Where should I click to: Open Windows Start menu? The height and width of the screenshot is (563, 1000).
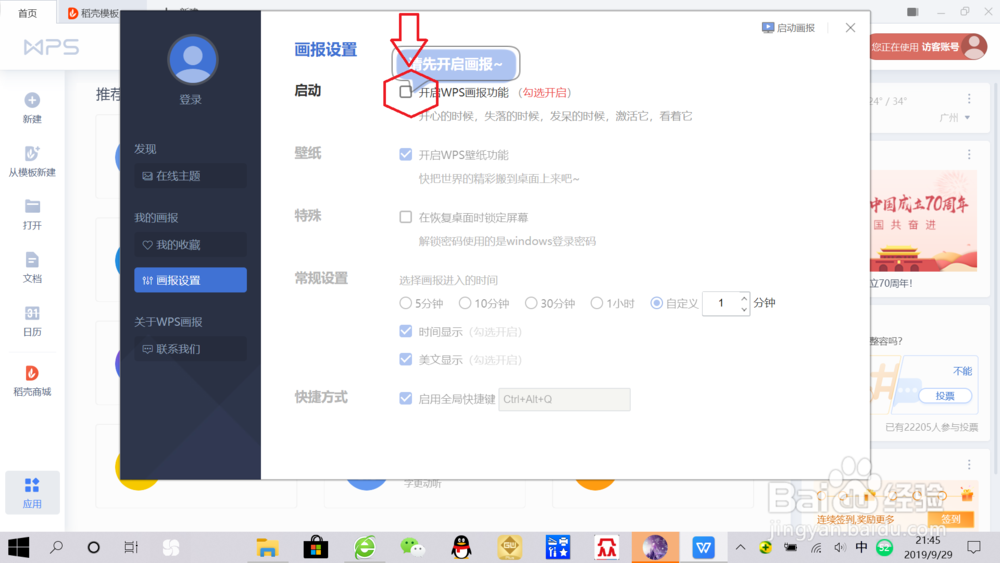18,547
